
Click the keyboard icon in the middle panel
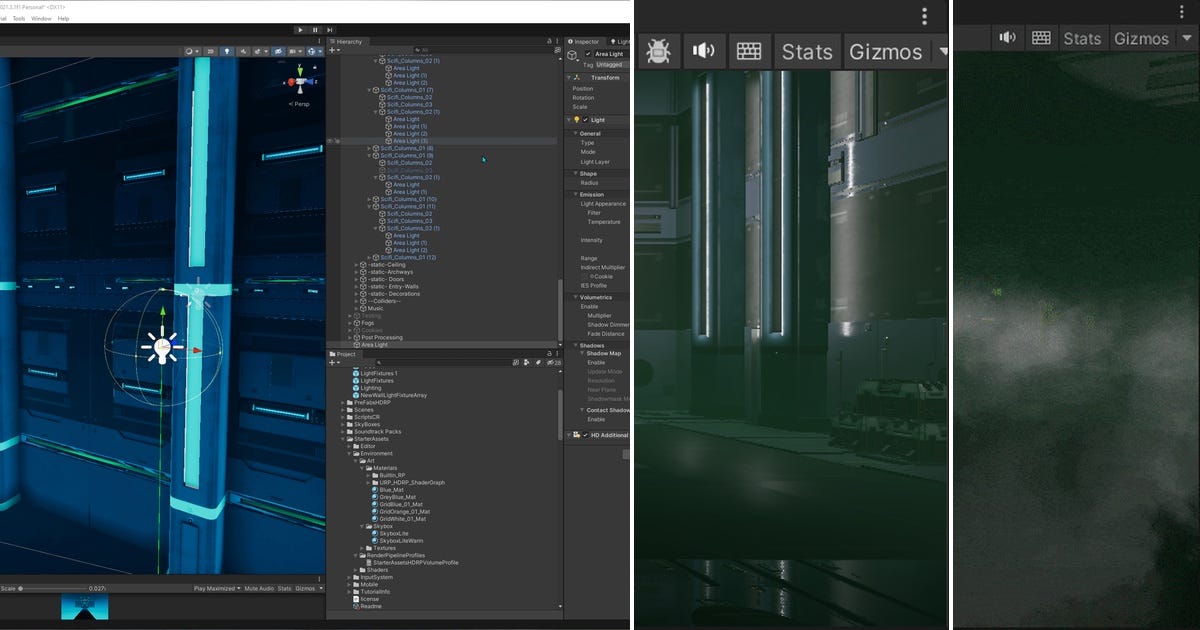click(x=749, y=51)
